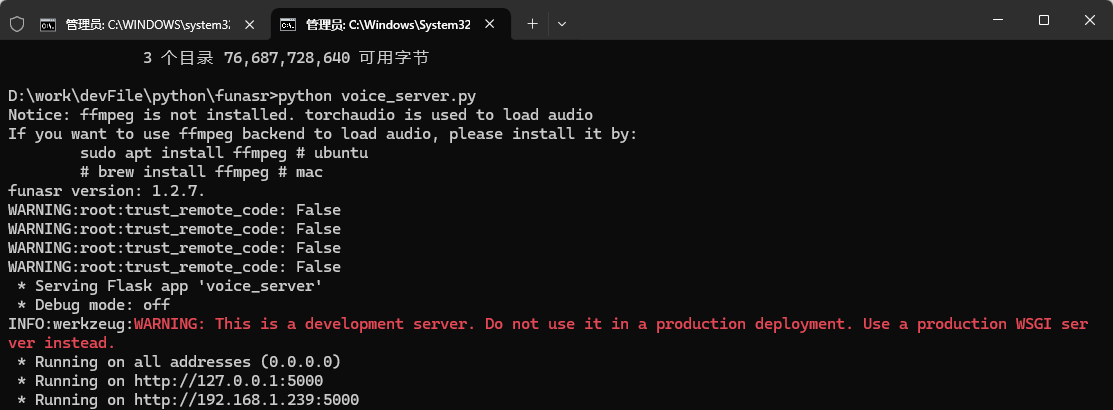Close the terminal window
This screenshot has width=1113, height=410.
click(1089, 20)
